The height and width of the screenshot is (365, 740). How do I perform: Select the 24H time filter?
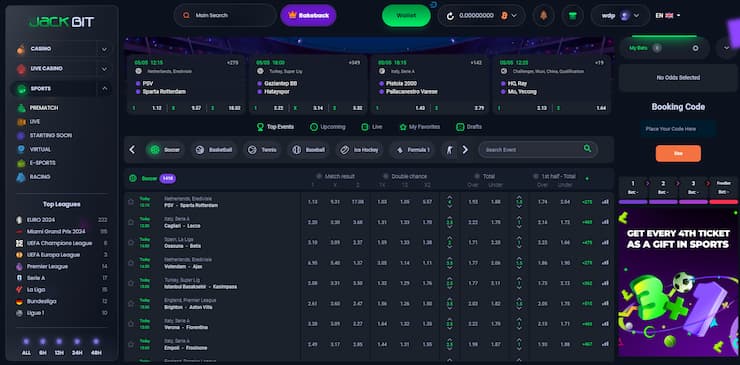(x=77, y=347)
